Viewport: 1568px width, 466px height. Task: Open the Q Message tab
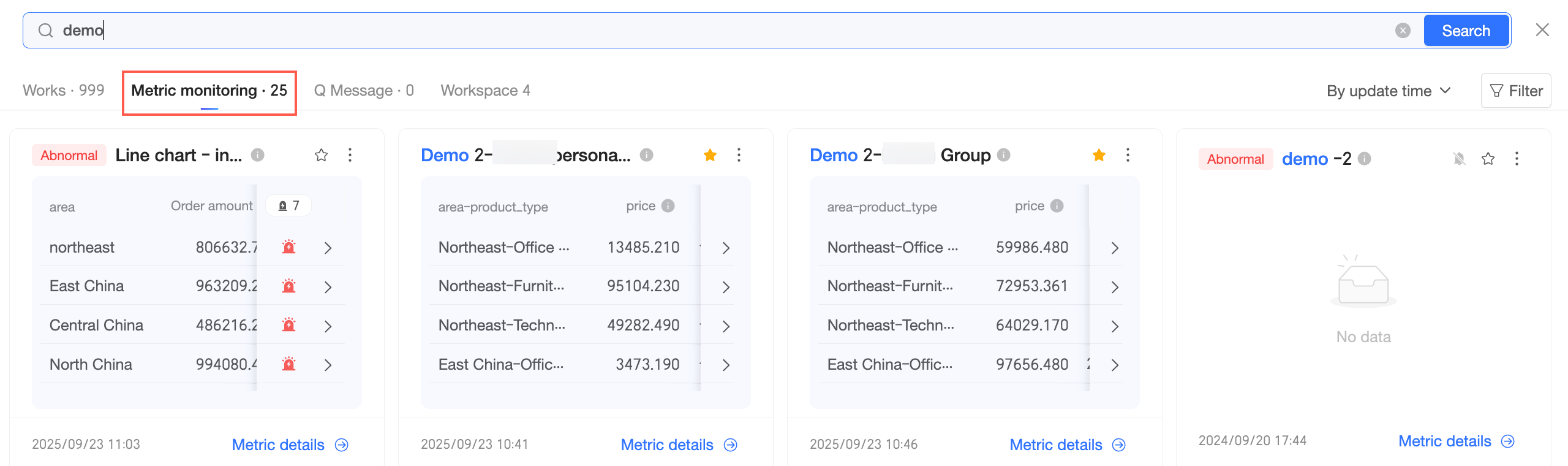tap(364, 90)
